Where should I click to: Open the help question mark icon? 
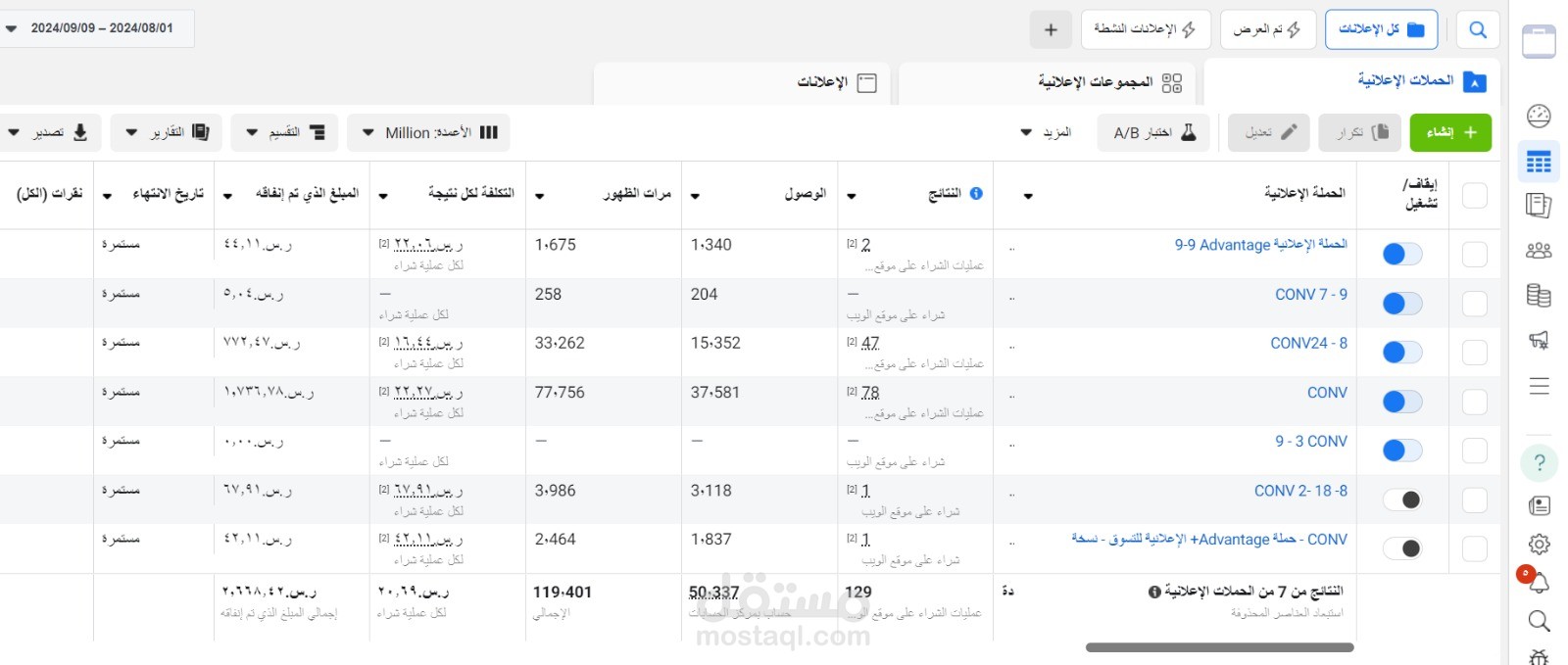(1539, 462)
